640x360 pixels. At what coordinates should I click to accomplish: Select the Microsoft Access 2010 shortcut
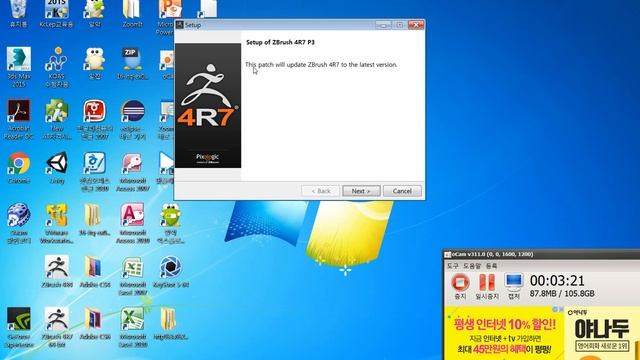tap(132, 223)
